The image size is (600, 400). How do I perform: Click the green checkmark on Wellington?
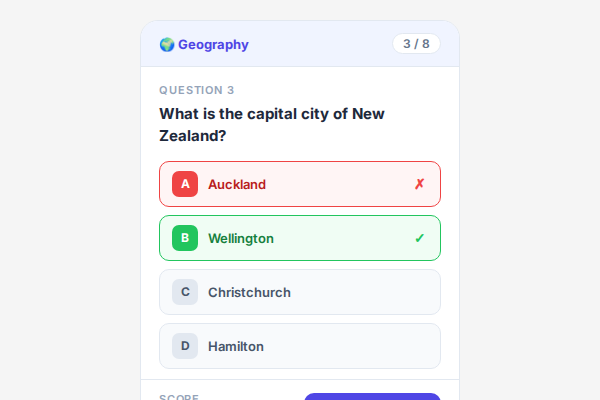[x=420, y=238]
